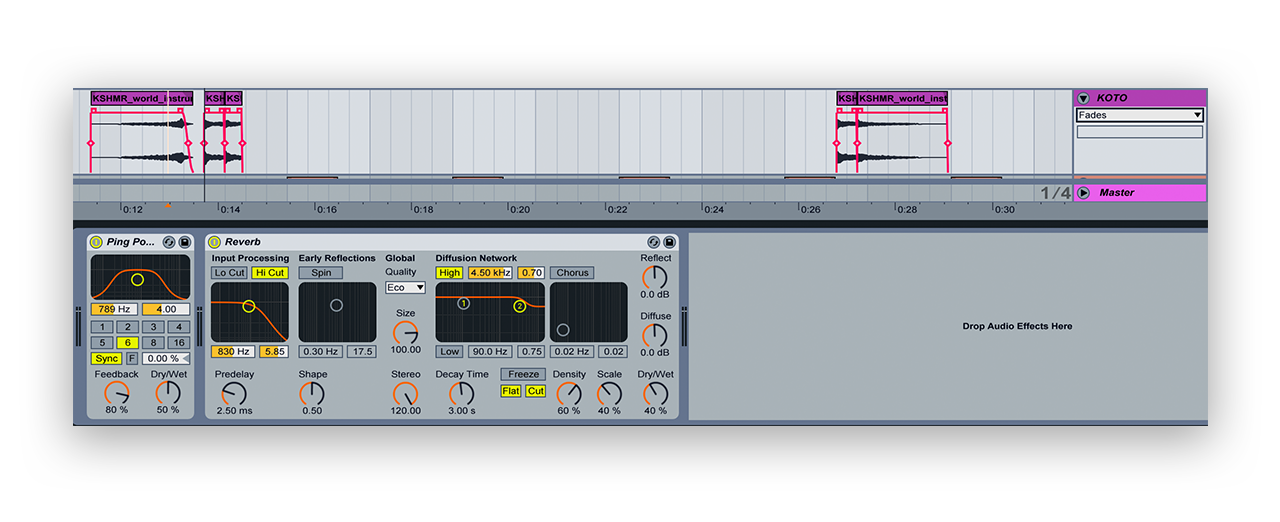This screenshot has height=522, width=1280.
Task: Open the reverb Quality Eco dropdown
Action: [x=405, y=287]
